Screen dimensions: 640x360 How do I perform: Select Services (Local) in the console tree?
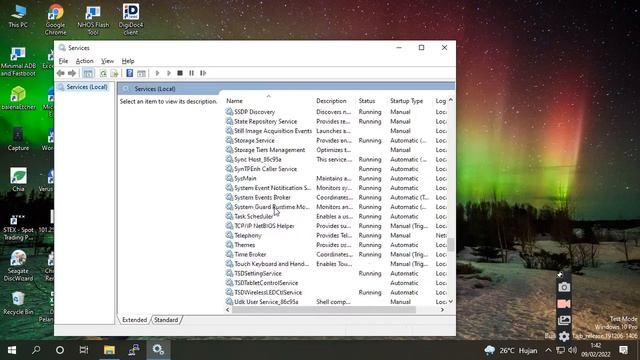(87, 87)
